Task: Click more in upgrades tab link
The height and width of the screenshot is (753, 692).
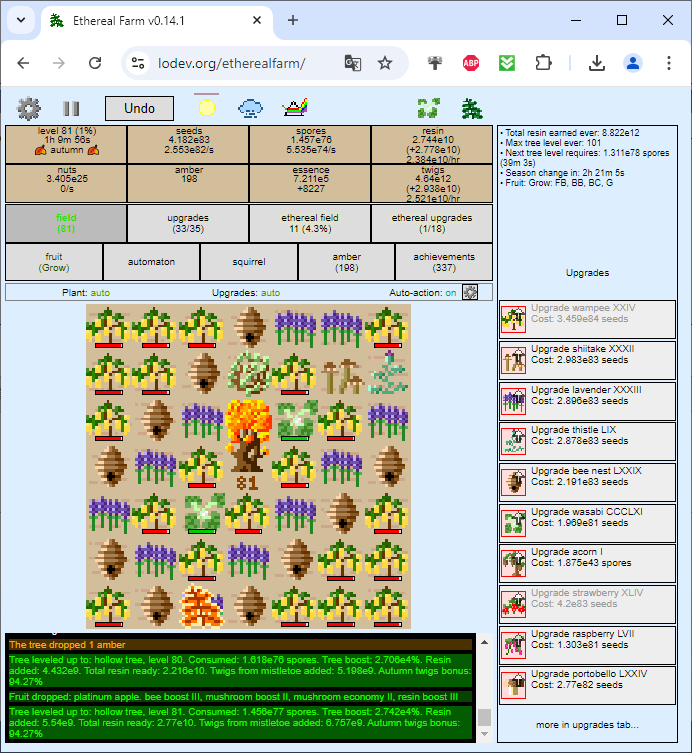Action: pos(587,725)
